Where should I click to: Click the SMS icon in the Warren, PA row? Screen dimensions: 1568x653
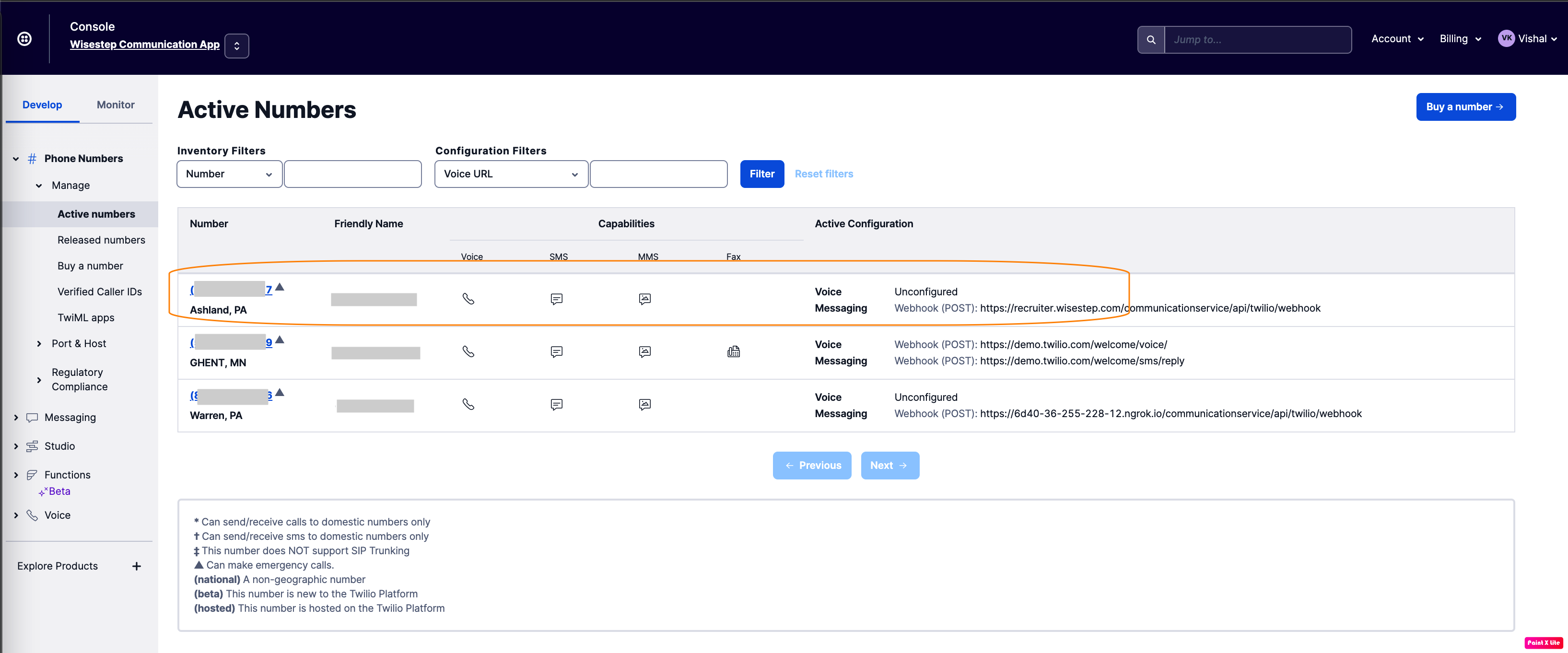pos(556,405)
